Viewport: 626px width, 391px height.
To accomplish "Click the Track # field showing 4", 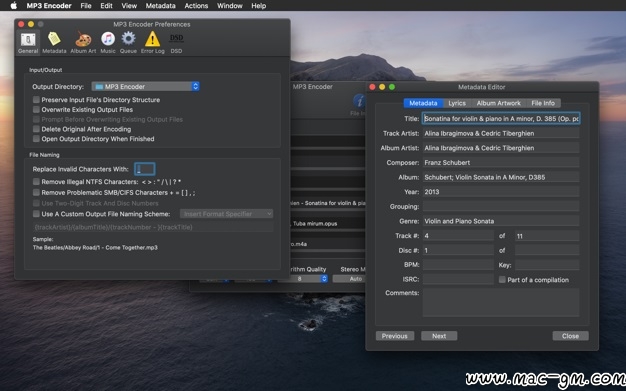I will (458, 236).
